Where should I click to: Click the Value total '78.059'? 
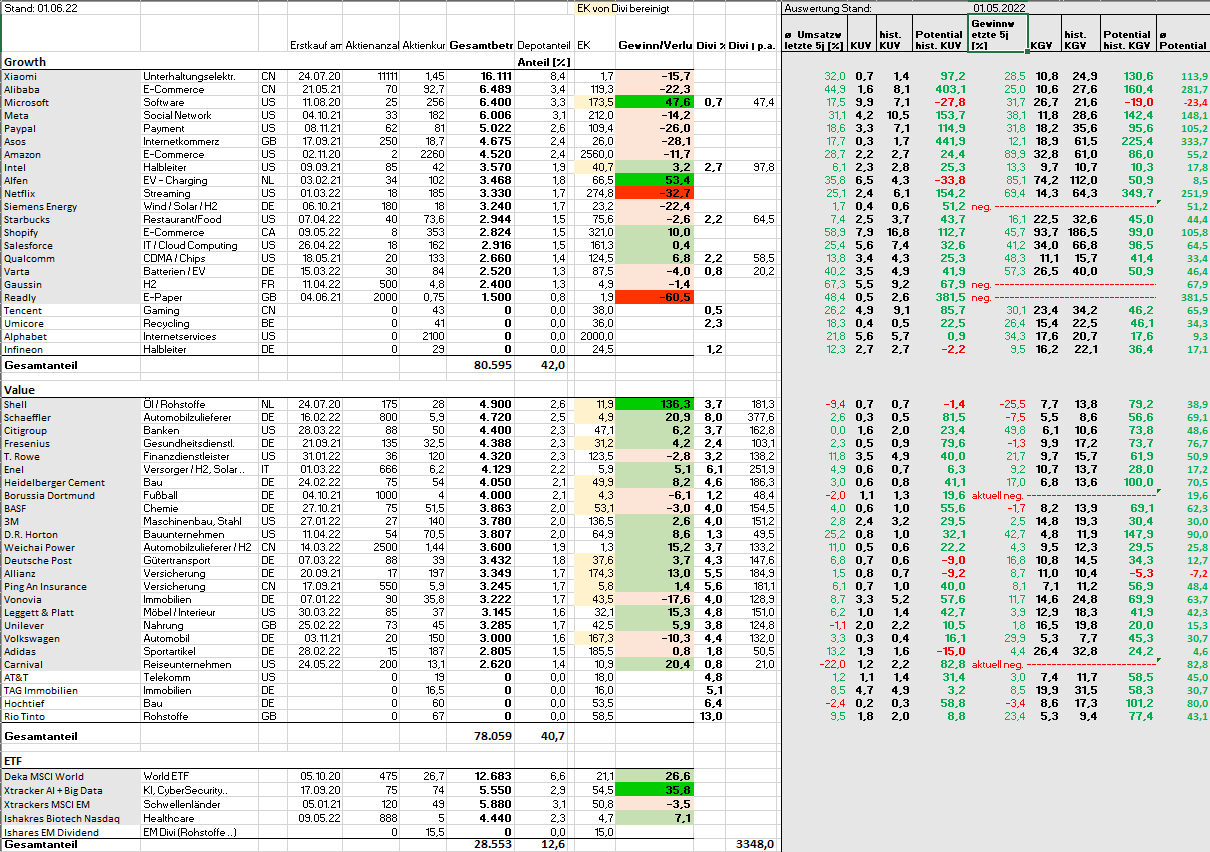point(492,736)
